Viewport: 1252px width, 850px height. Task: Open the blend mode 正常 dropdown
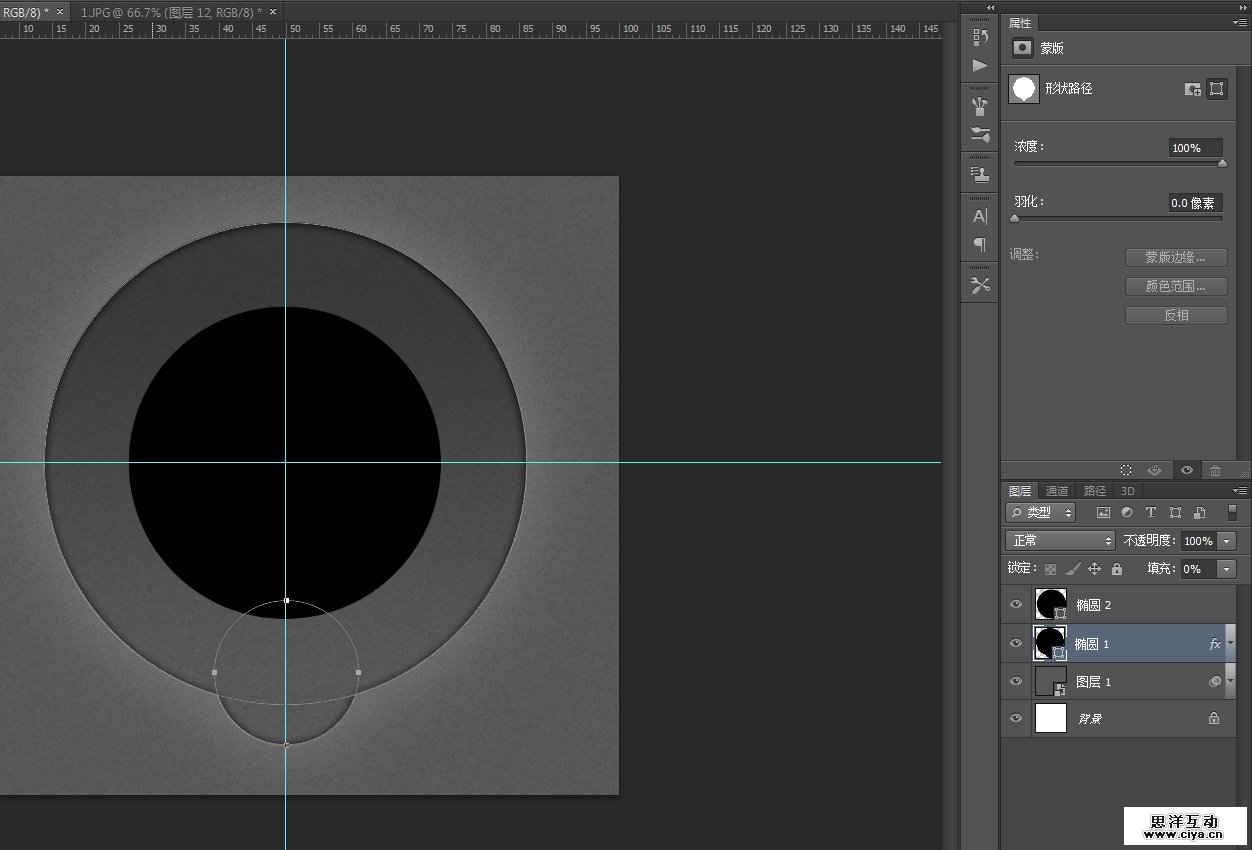point(1059,540)
